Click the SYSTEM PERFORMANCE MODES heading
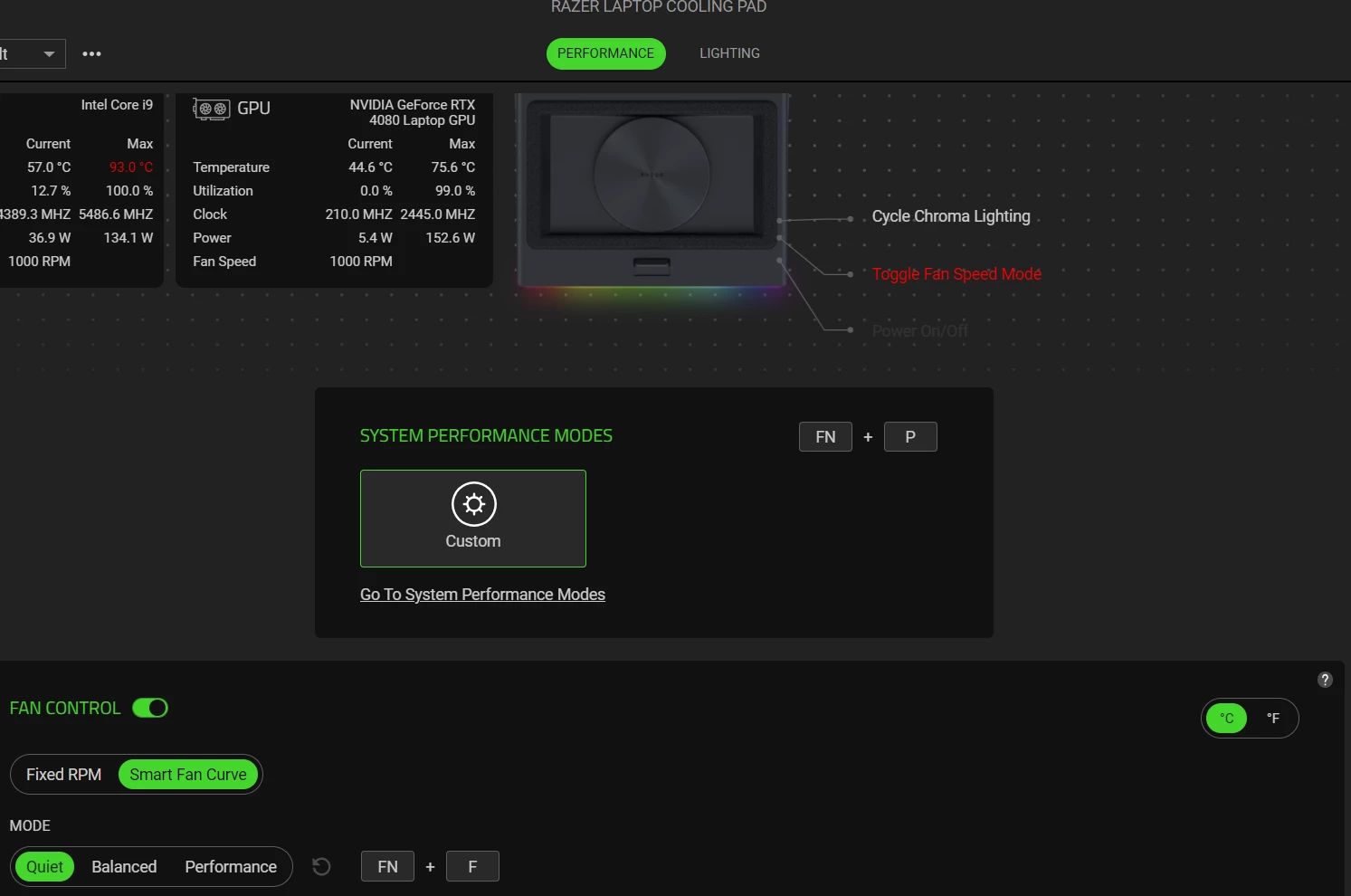1351x896 pixels. (x=486, y=436)
